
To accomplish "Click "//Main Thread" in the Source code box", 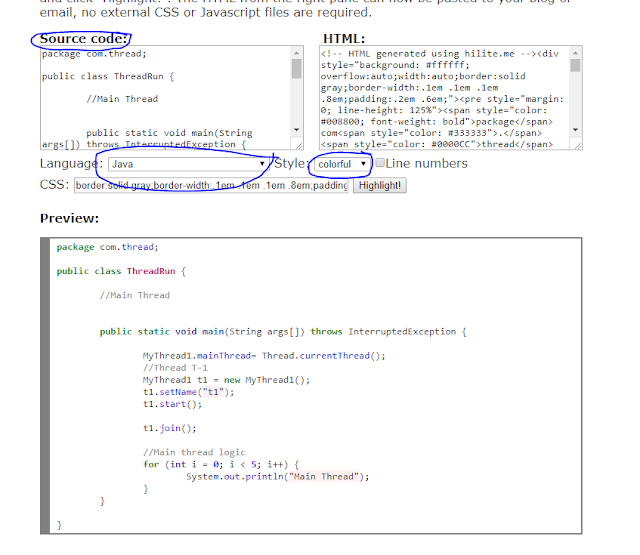I will coord(122,99).
